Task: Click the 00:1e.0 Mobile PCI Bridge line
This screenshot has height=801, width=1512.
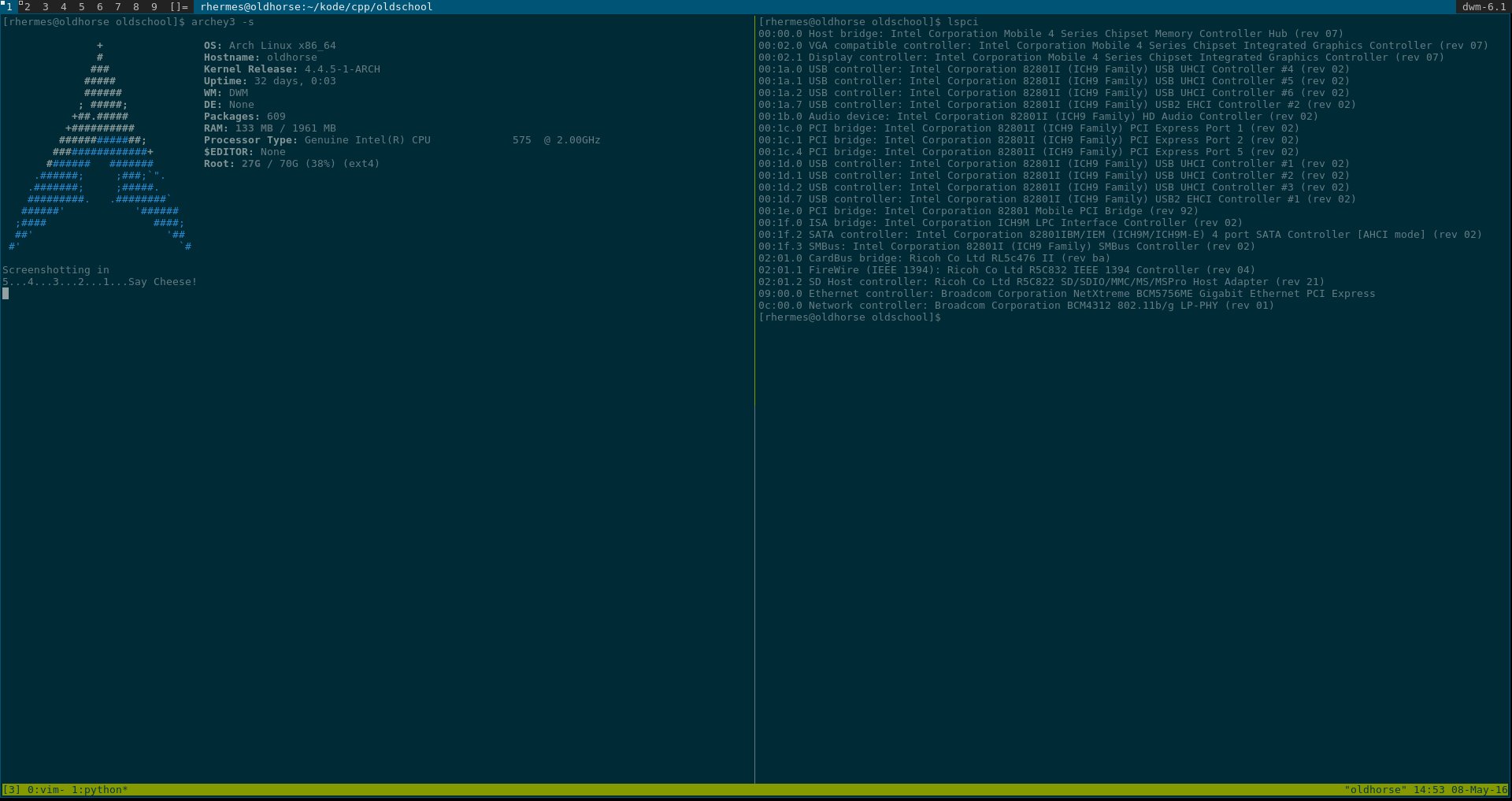Action: point(978,211)
